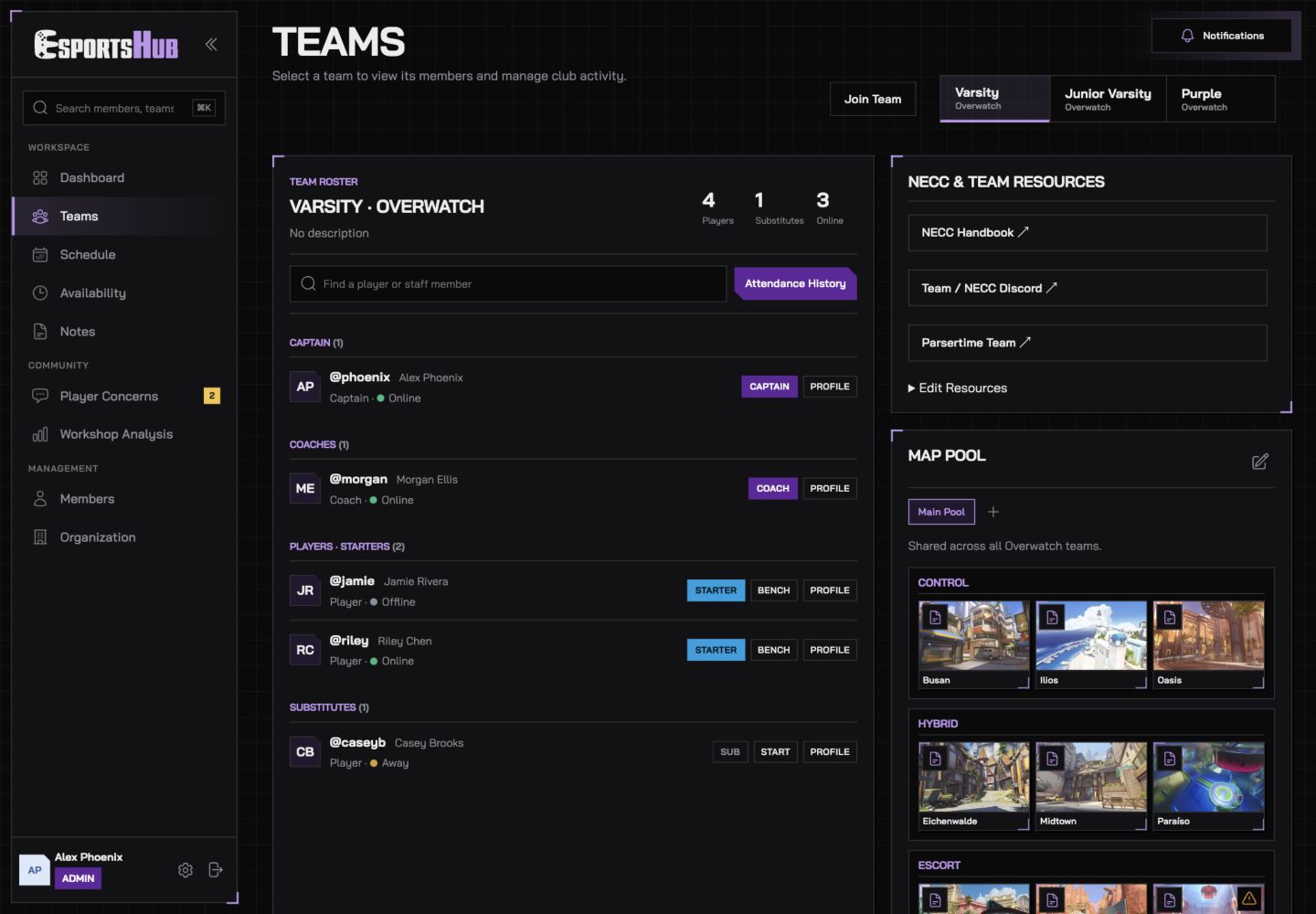Open the note icon on the Ilios map

tap(1052, 618)
